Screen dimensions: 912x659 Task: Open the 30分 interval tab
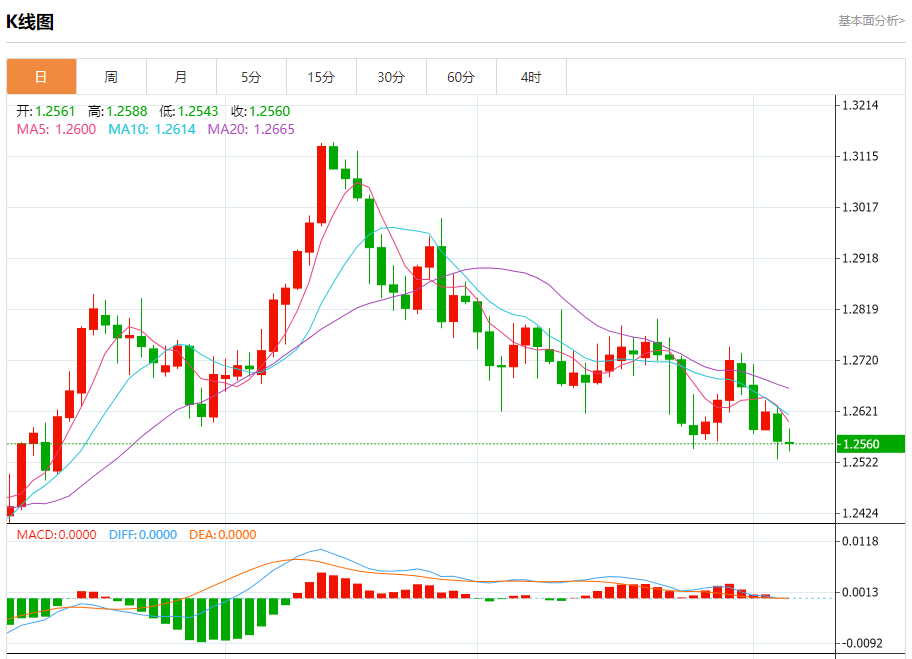pos(391,76)
